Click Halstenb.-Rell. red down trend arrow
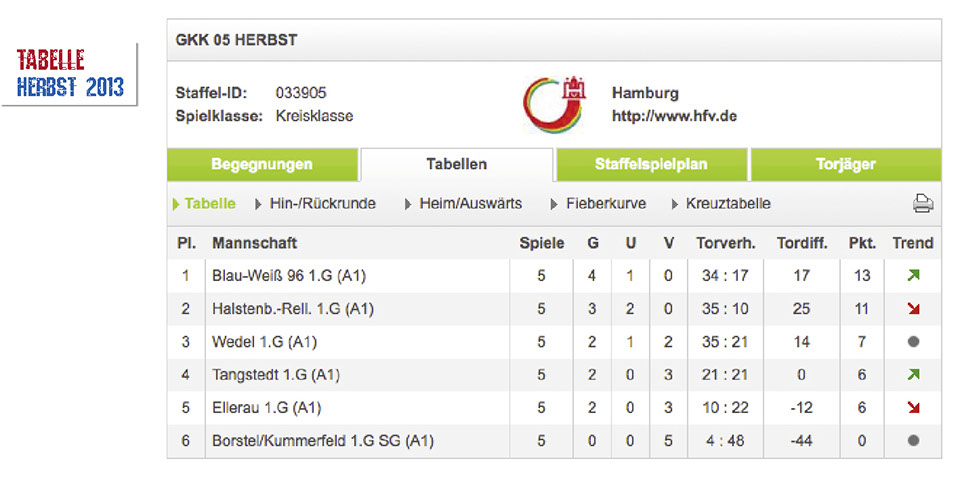Viewport: 960px width, 480px height. 912,309
